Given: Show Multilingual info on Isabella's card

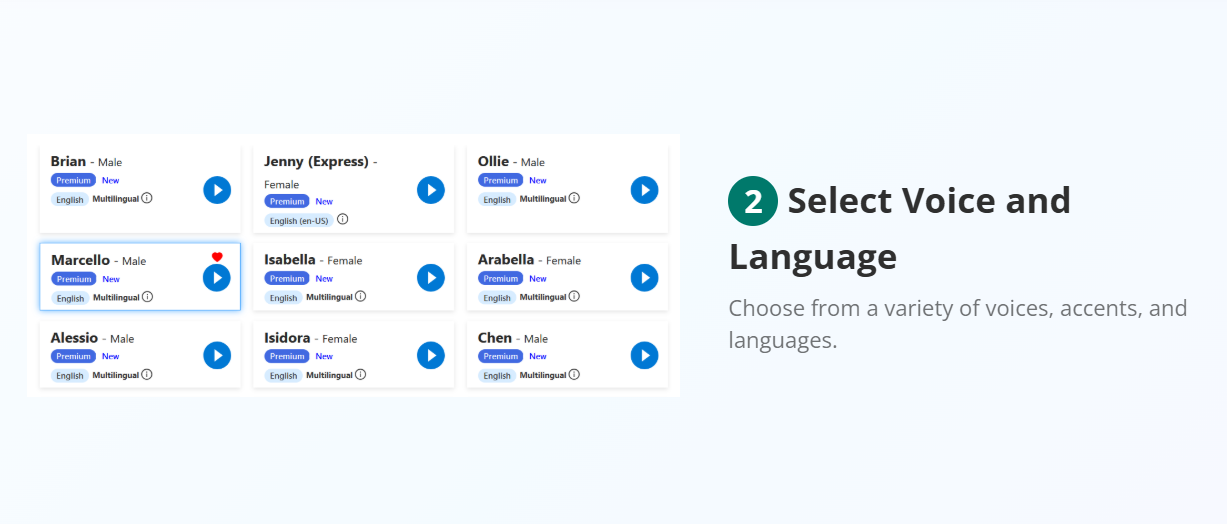Looking at the screenshot, I should click(x=360, y=296).
